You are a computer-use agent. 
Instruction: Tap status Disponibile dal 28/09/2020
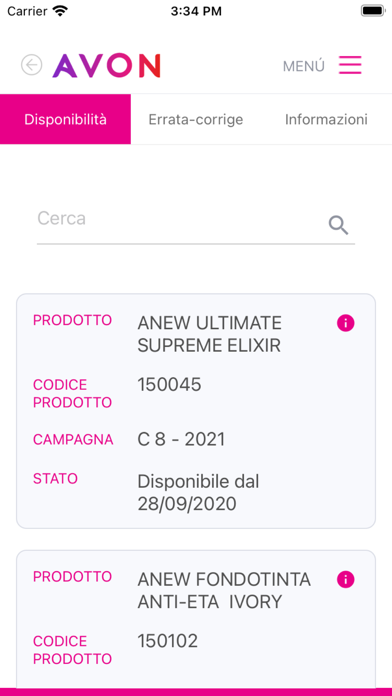[x=198, y=492]
